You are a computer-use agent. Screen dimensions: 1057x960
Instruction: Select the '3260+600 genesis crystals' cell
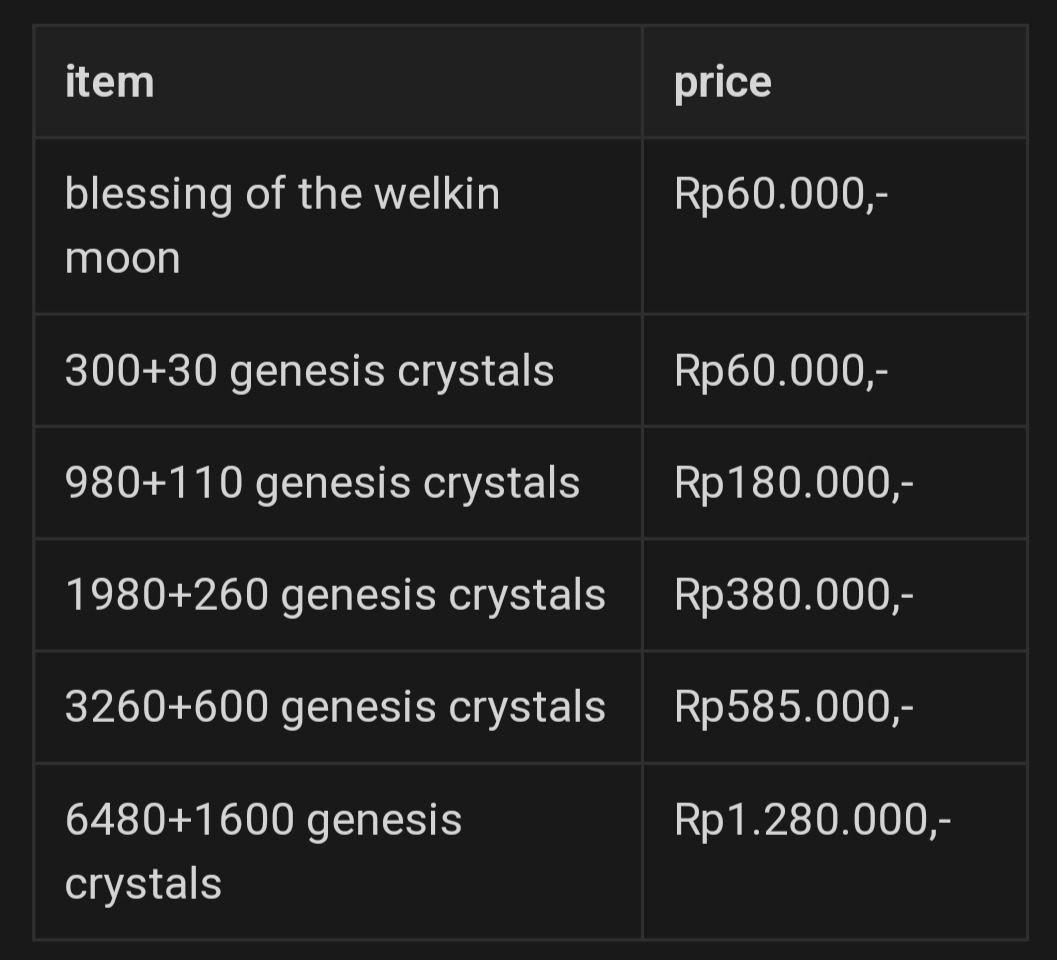point(335,707)
